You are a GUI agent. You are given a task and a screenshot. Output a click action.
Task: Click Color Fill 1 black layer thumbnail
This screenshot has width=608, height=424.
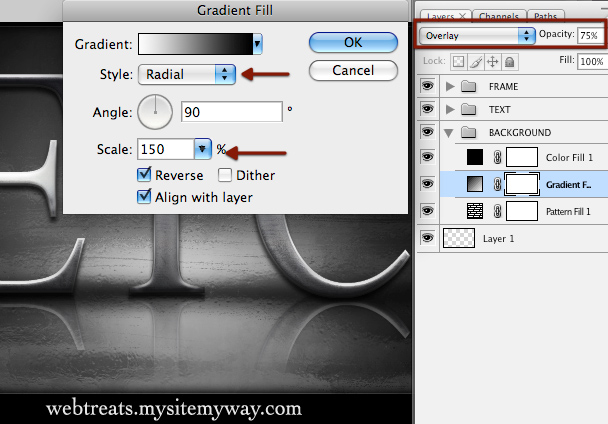475,157
